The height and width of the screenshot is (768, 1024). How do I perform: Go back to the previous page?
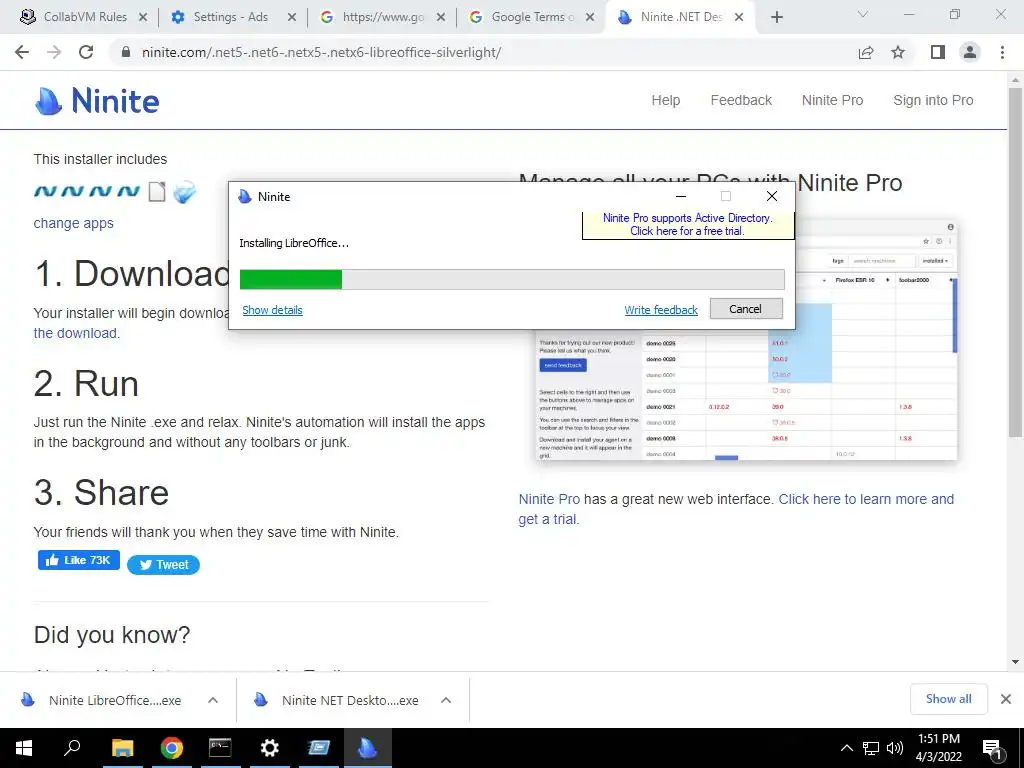click(x=22, y=52)
